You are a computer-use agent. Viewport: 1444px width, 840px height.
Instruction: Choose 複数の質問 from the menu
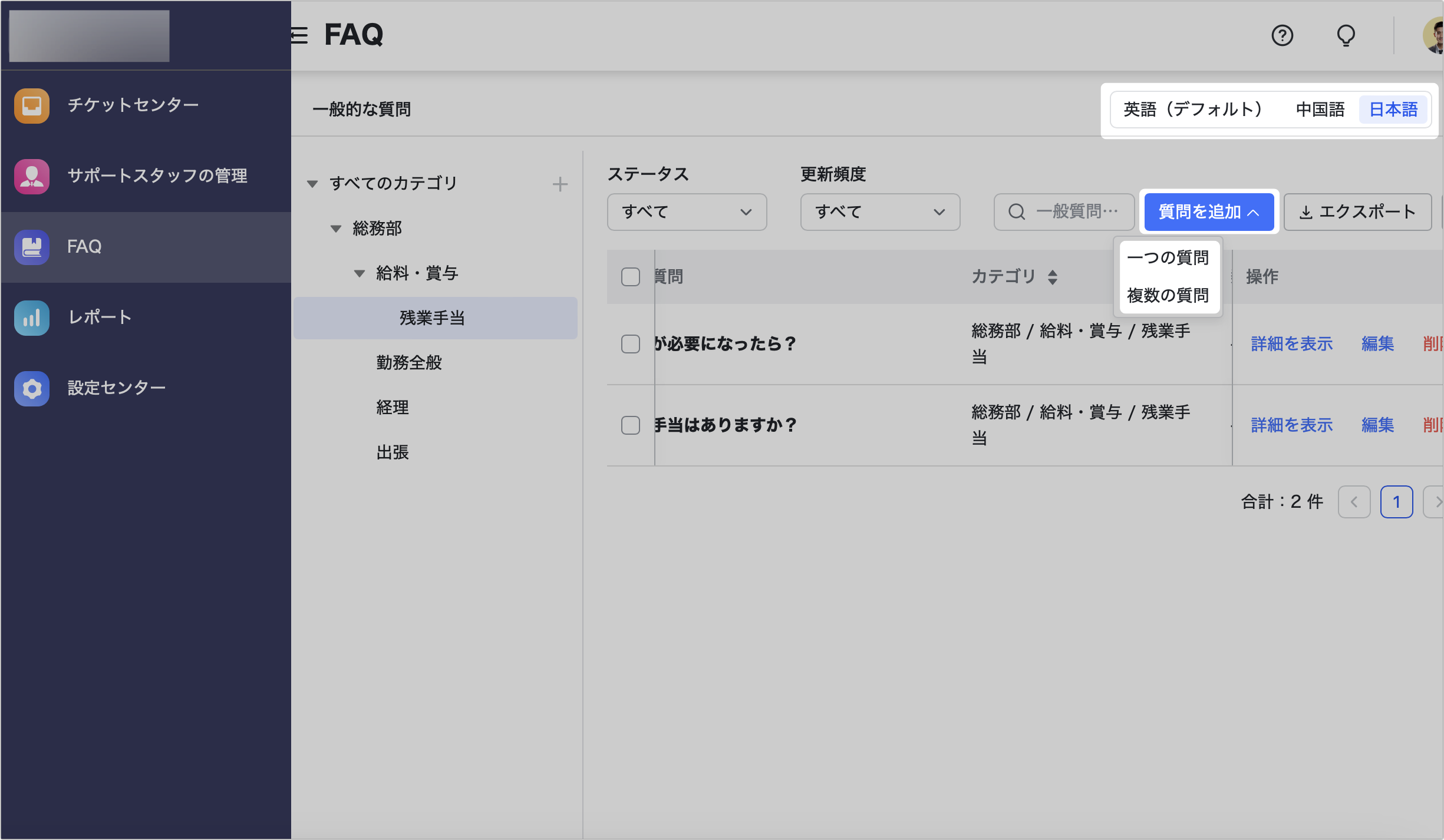pyautogui.click(x=1168, y=295)
